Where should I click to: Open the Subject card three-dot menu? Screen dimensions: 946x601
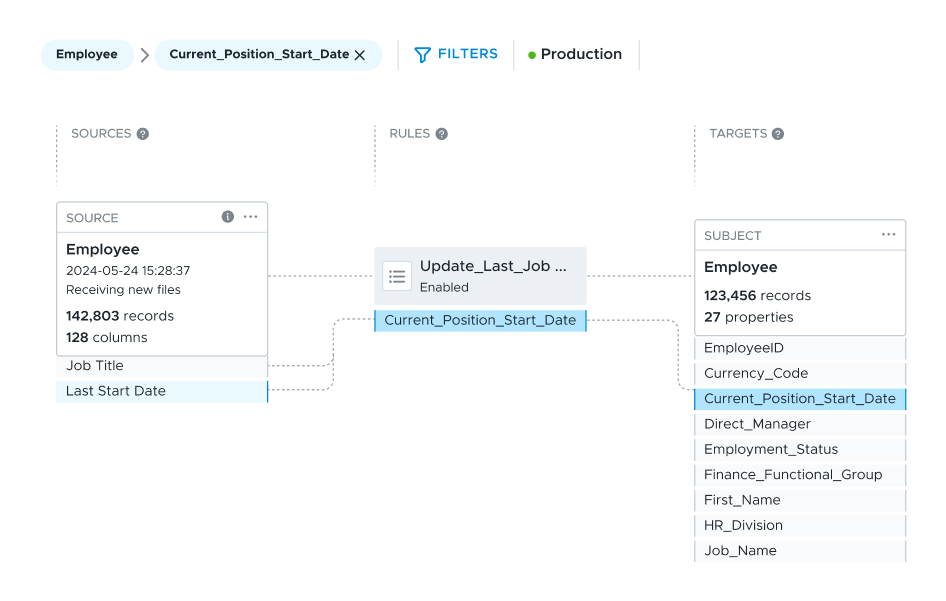tap(888, 235)
